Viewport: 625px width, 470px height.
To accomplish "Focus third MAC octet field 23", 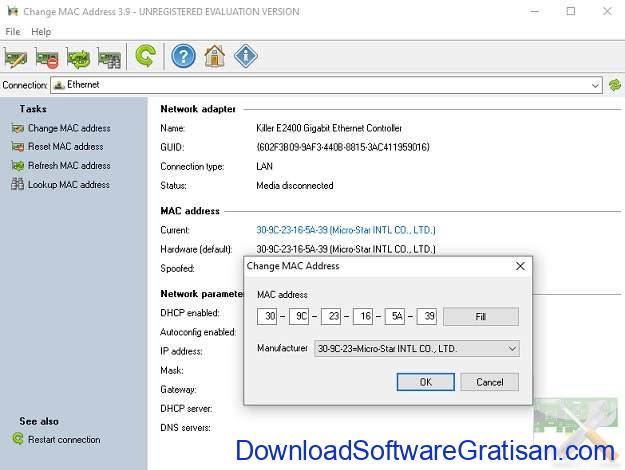I will pos(331,317).
